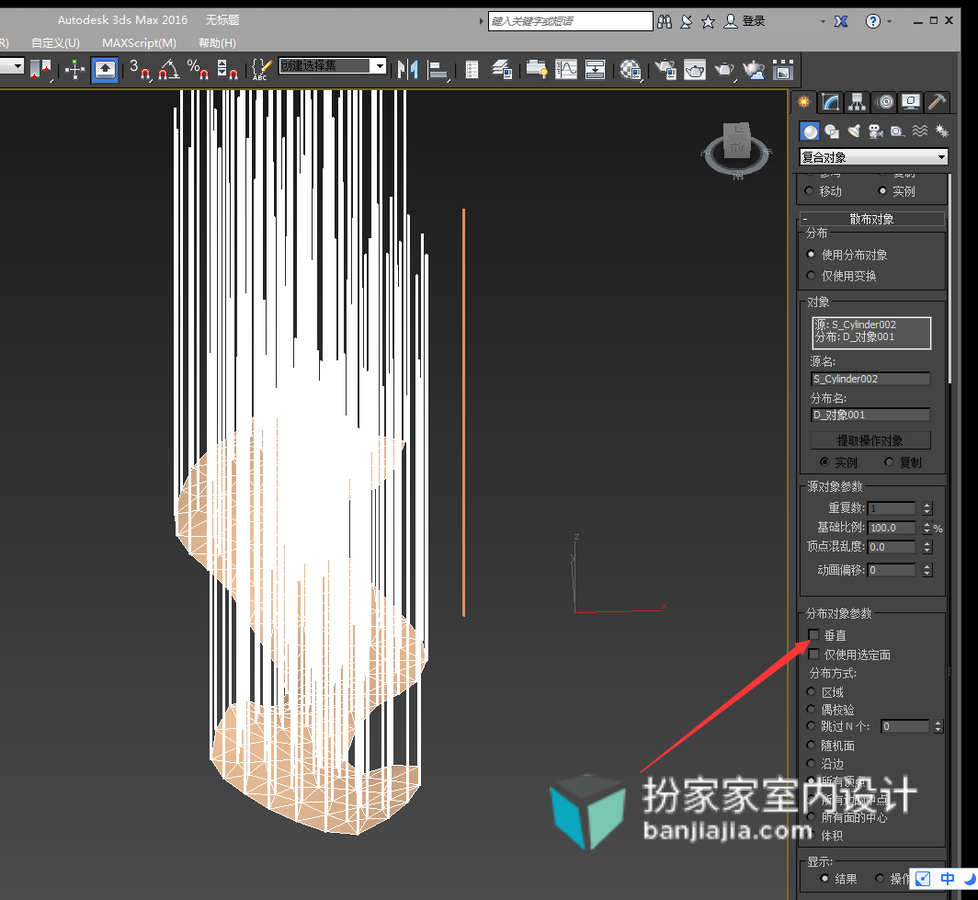Viewport: 978px width, 900px height.
Task: Open the Hierarchy panel tab
Action: pos(858,102)
